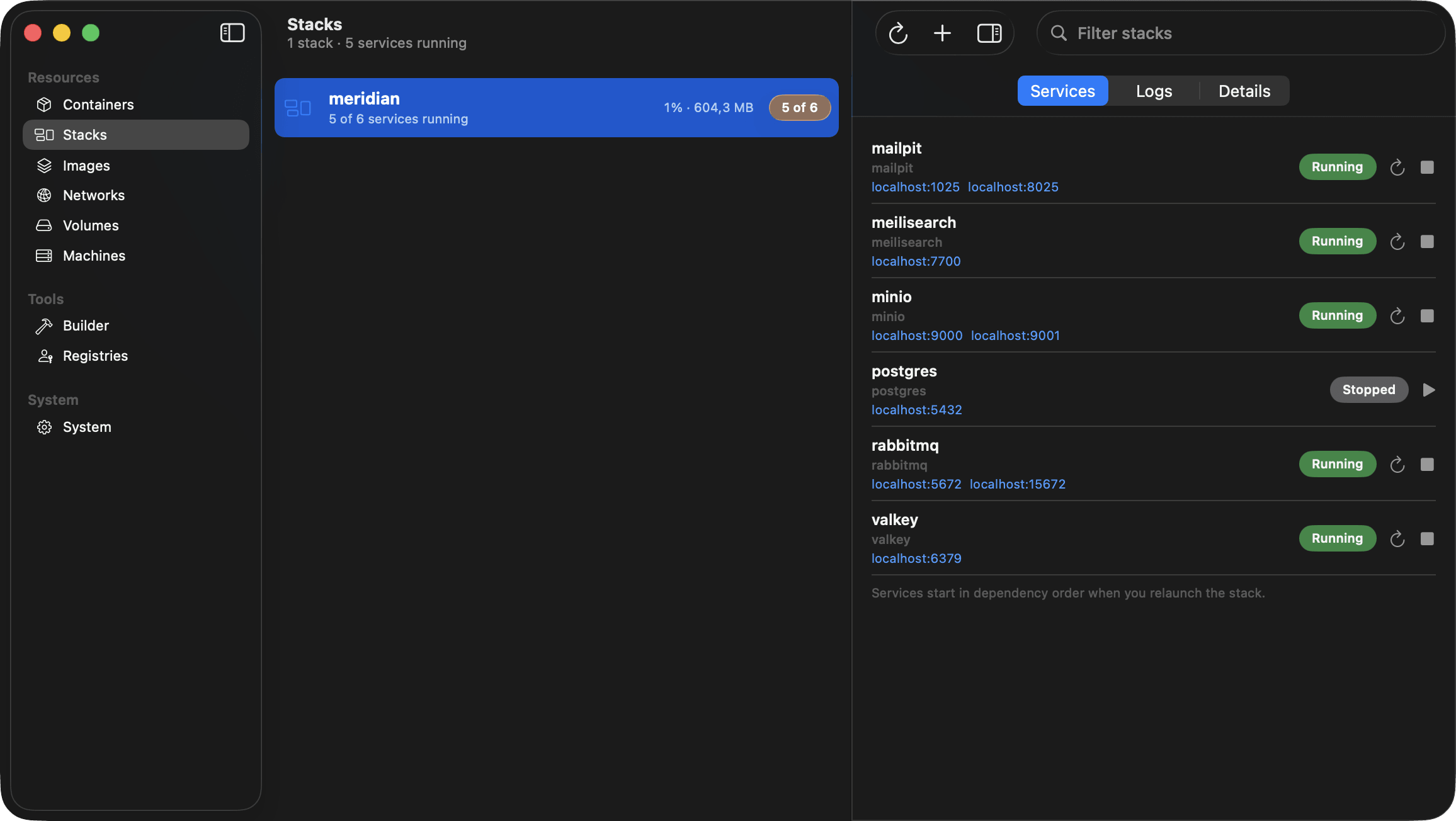
Task: Click the plus icon to add stack
Action: pos(942,33)
